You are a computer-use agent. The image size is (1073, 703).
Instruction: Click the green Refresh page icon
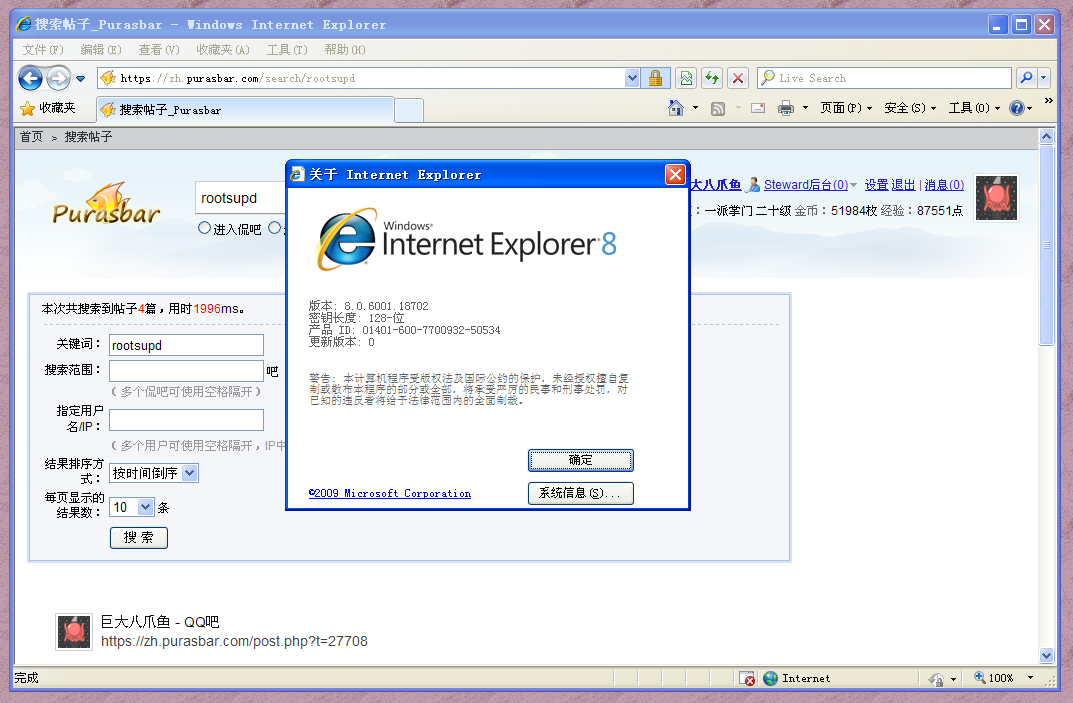712,78
